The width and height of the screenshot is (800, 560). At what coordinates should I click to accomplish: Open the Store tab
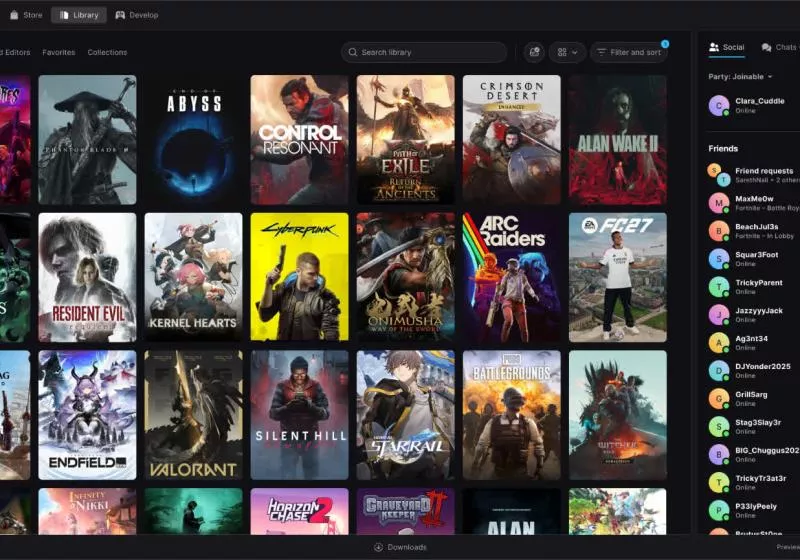point(26,15)
